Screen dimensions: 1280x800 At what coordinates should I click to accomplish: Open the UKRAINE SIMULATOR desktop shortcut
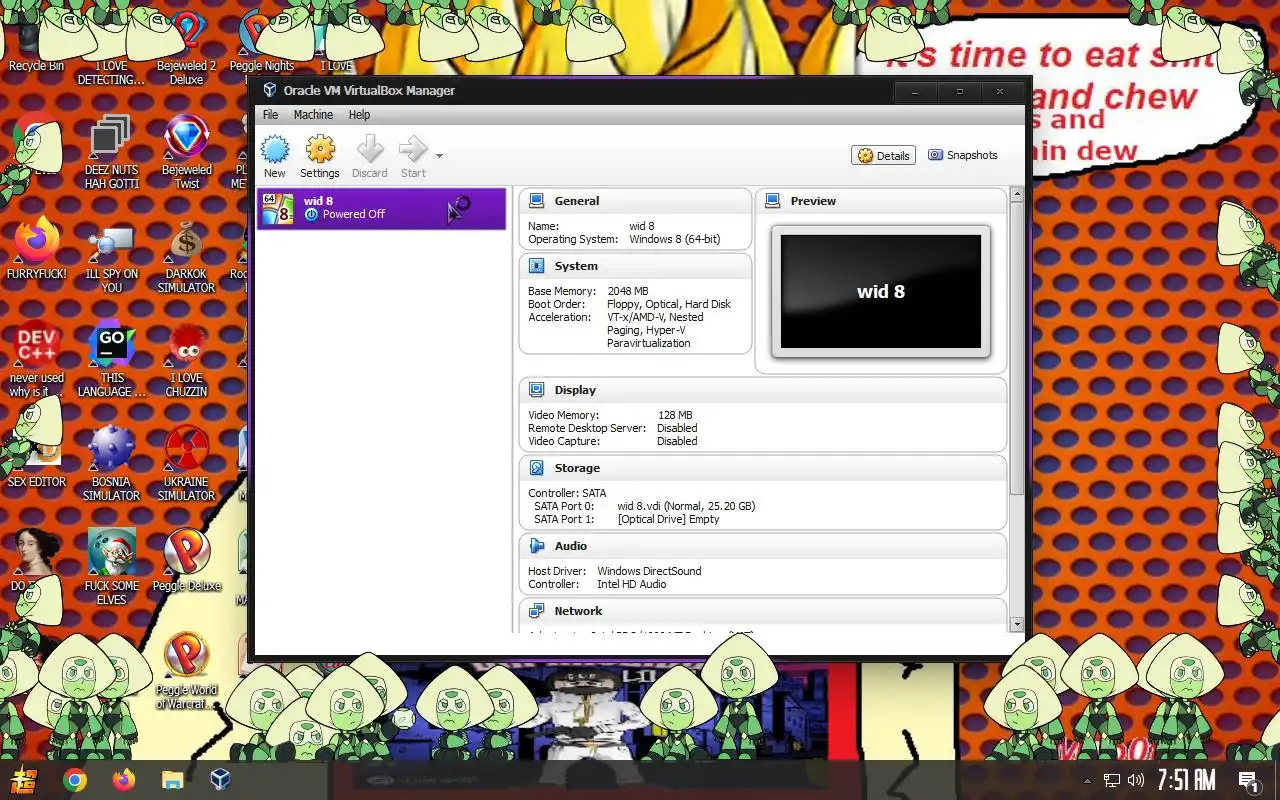[x=186, y=464]
